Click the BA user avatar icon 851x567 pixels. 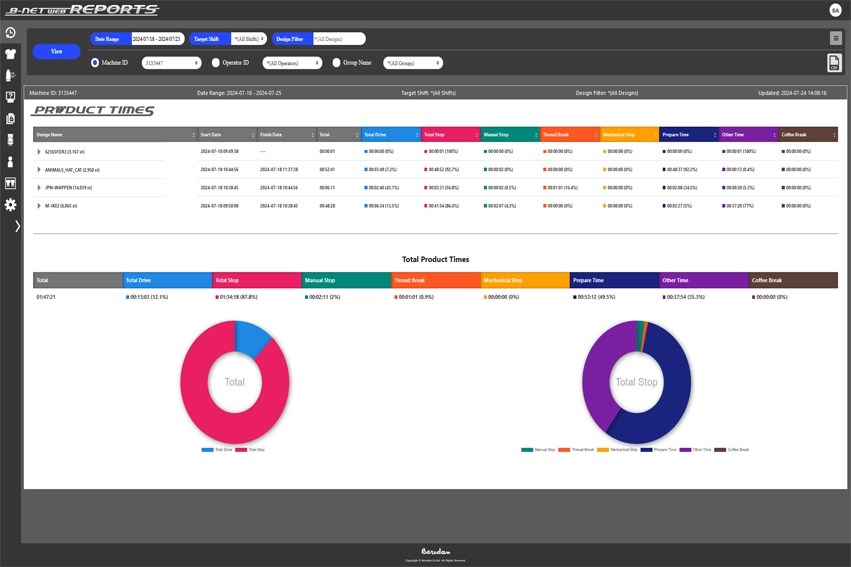point(835,10)
